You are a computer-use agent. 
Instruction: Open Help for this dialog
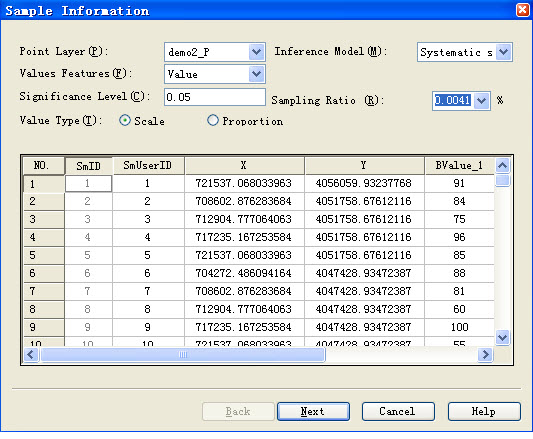click(484, 411)
